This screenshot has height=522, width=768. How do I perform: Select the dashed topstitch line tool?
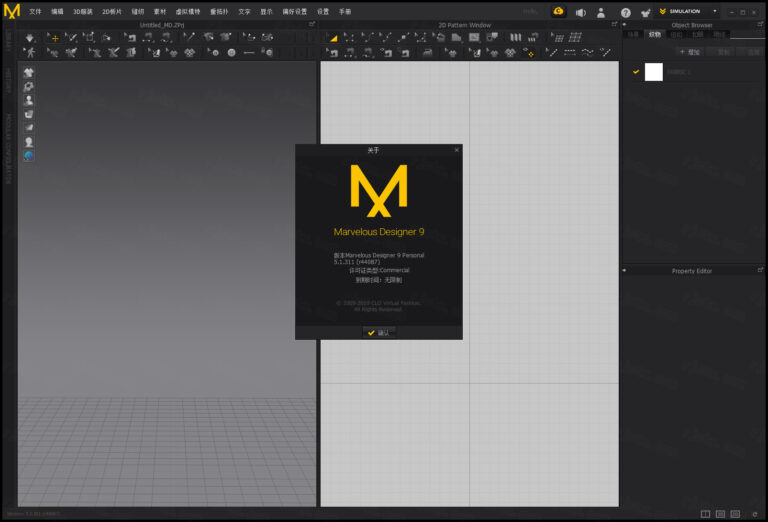pos(569,52)
